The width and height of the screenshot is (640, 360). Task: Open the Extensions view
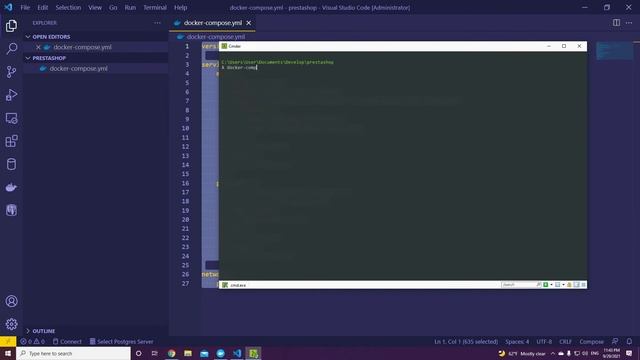tap(11, 141)
